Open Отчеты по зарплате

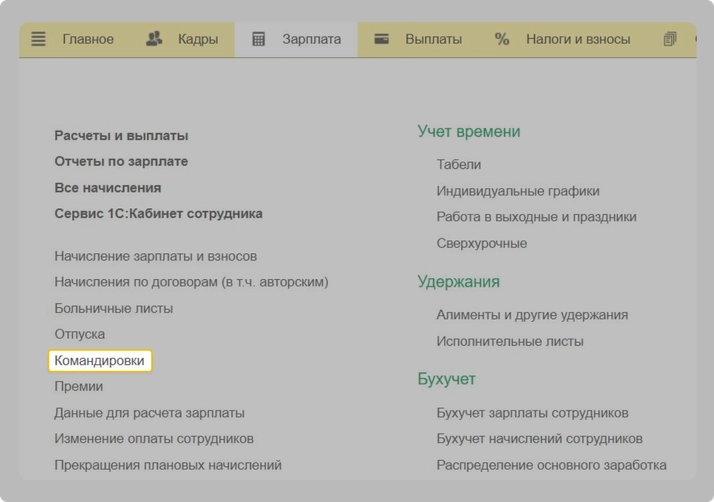pos(121,161)
